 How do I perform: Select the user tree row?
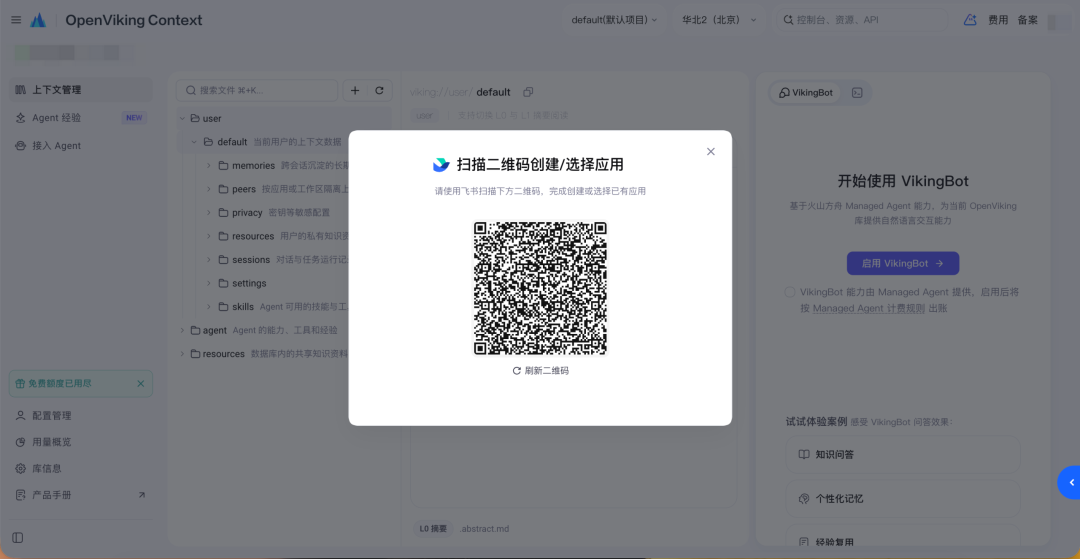pyautogui.click(x=284, y=118)
